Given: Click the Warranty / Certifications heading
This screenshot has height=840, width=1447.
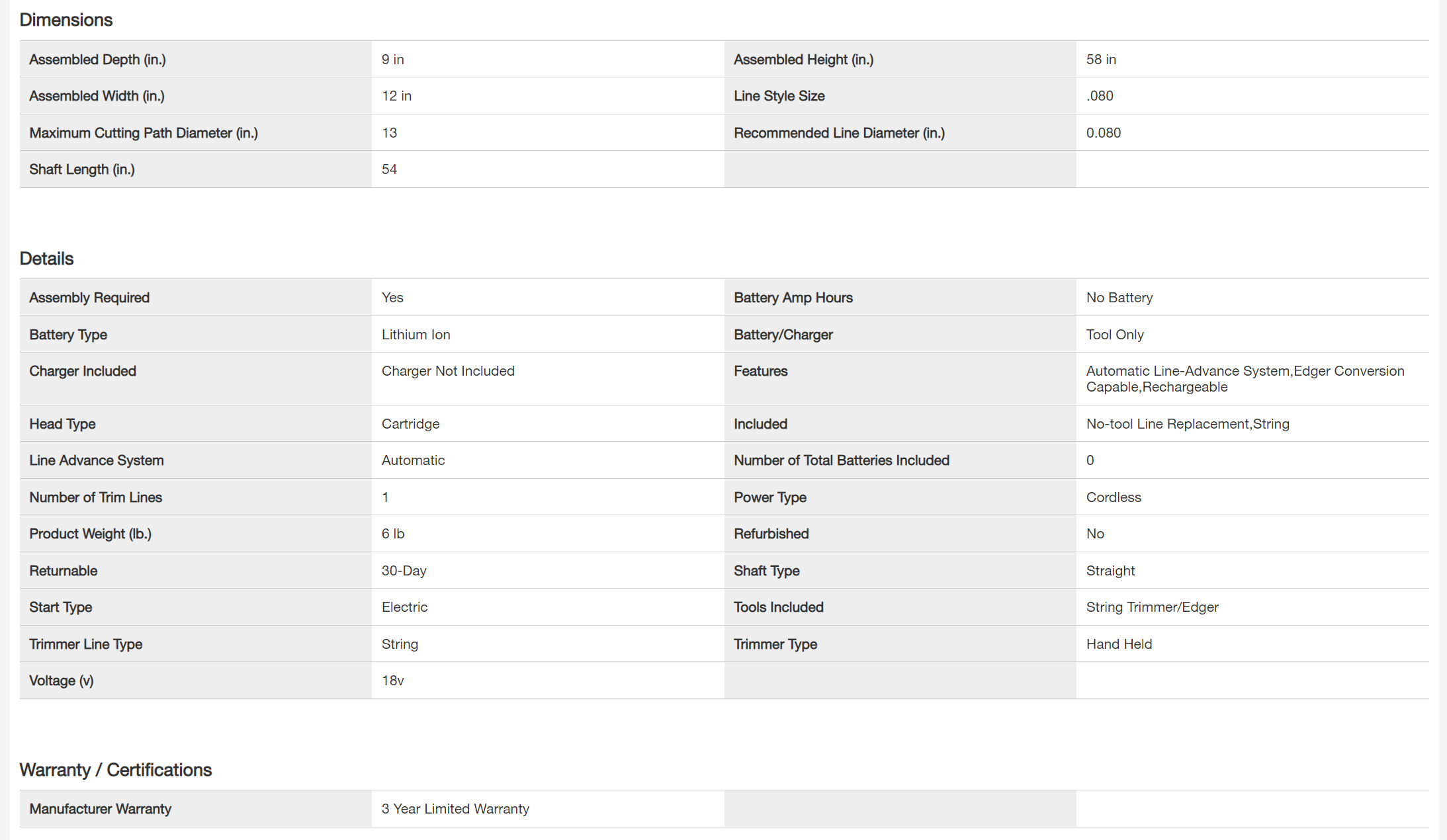Looking at the screenshot, I should click(116, 770).
